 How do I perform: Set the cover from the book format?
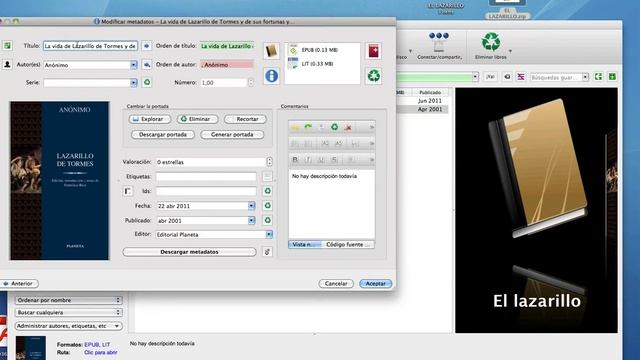tap(271, 51)
